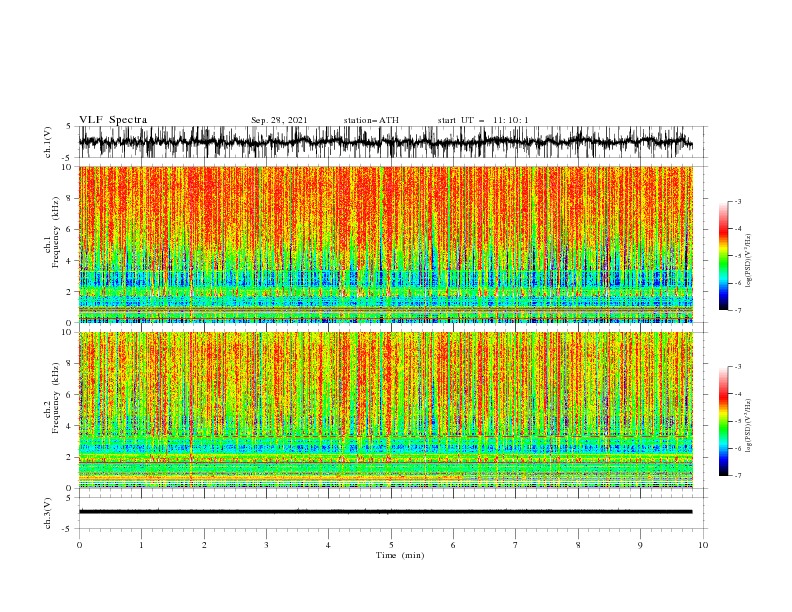This screenshot has width=792, height=612.
Task: Click the ch.2 spectrogram color scale bar
Action: tap(724, 421)
